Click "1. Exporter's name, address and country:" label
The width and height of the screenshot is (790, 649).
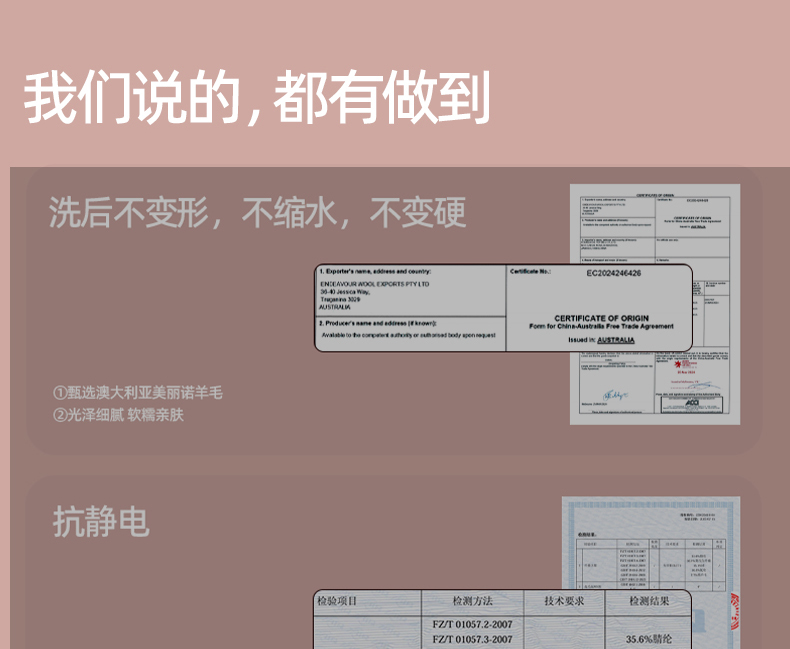(x=375, y=271)
